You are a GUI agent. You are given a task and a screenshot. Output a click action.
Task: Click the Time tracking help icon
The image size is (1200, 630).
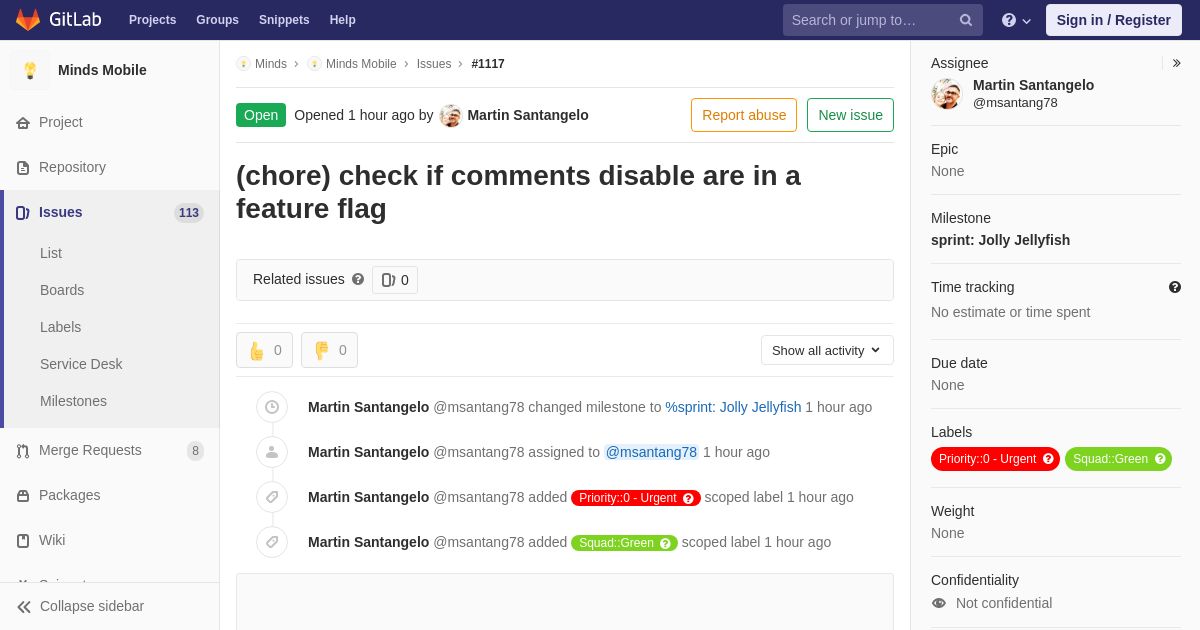(x=1175, y=287)
